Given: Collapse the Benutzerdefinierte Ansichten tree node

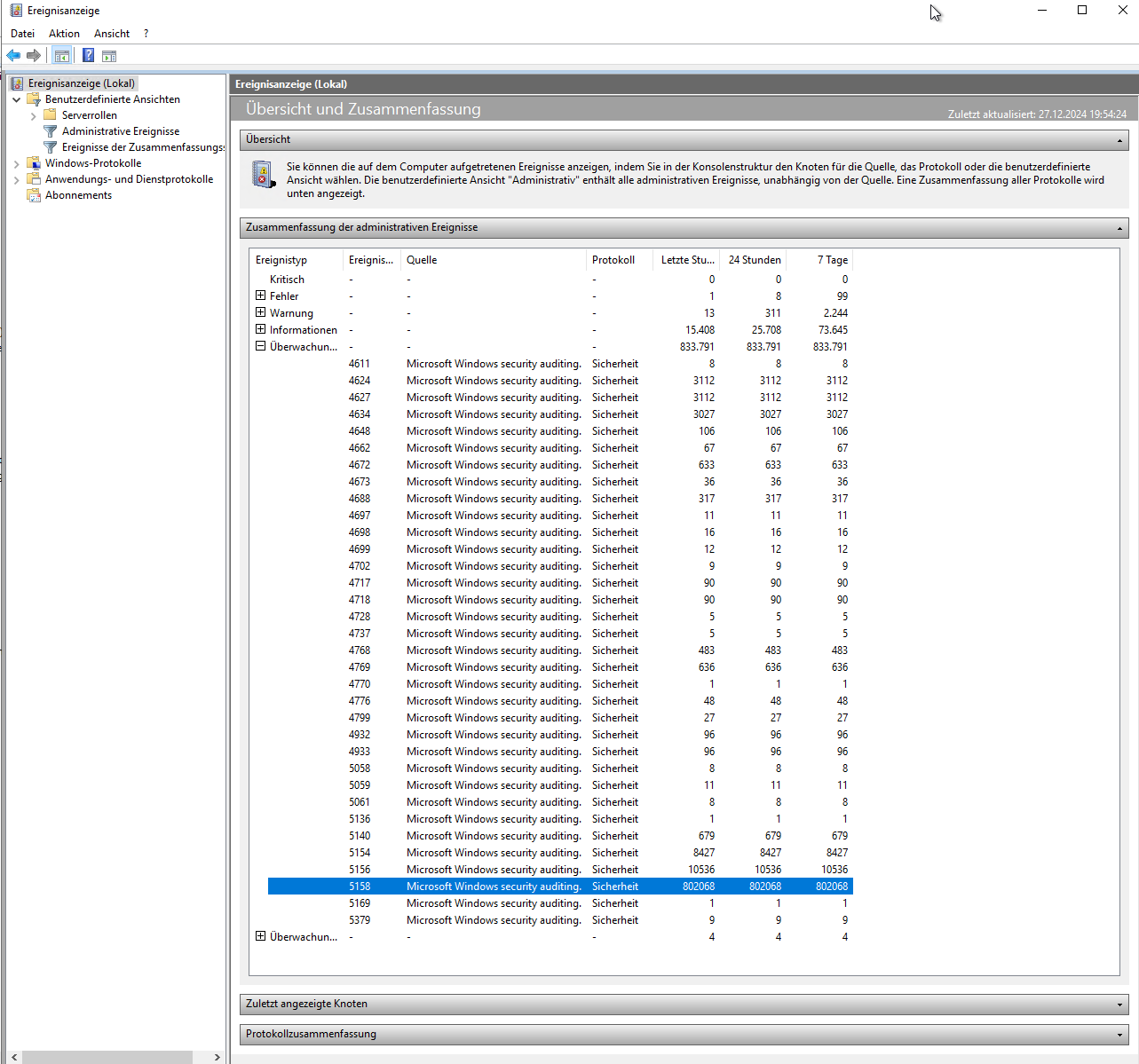Looking at the screenshot, I should click(x=16, y=99).
